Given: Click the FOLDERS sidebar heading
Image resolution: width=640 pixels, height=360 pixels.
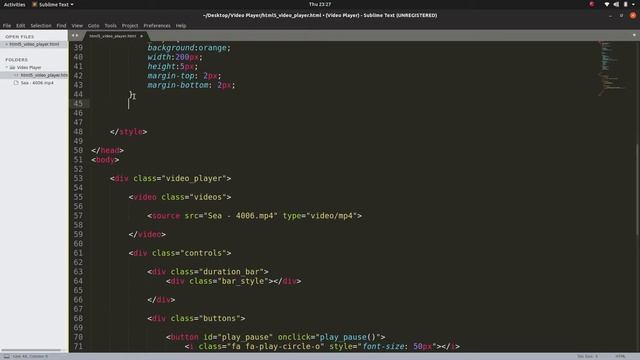Looking at the screenshot, I should [x=17, y=60].
